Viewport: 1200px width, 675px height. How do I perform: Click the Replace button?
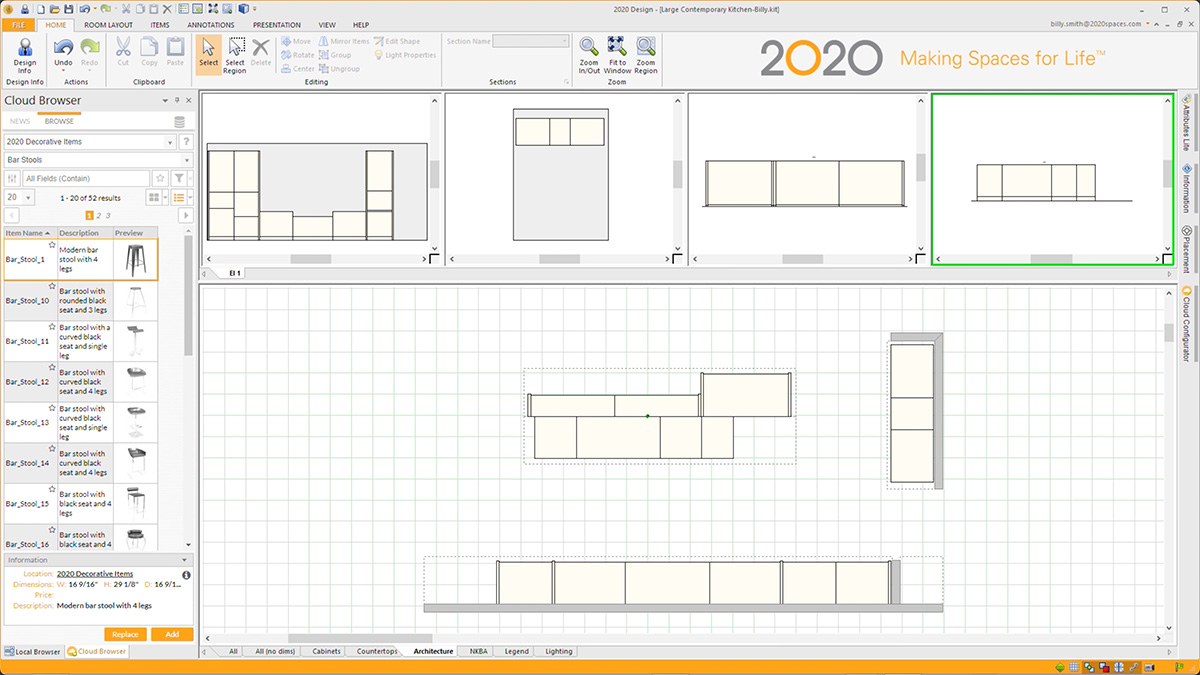(x=125, y=634)
